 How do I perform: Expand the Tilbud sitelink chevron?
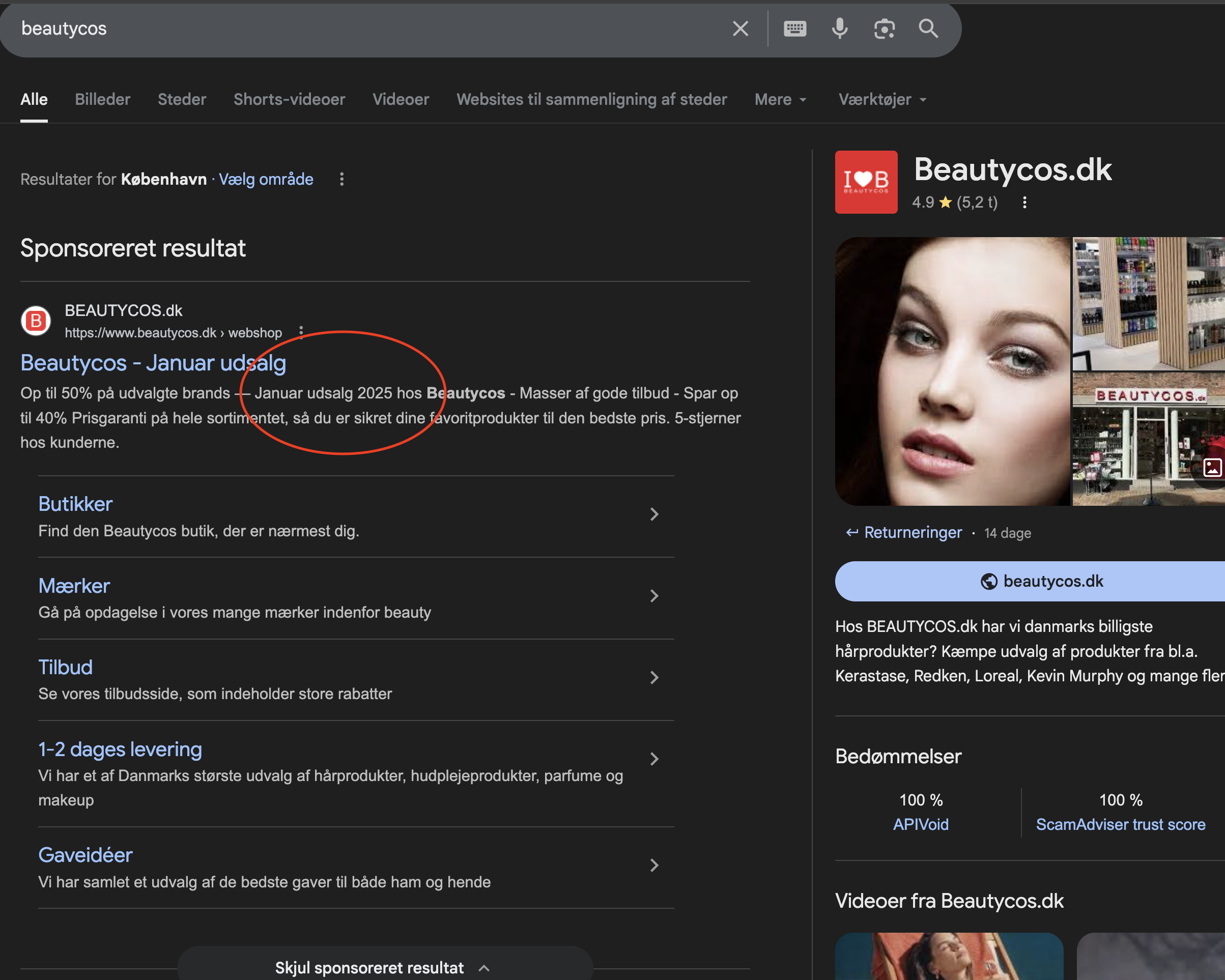[x=654, y=678]
